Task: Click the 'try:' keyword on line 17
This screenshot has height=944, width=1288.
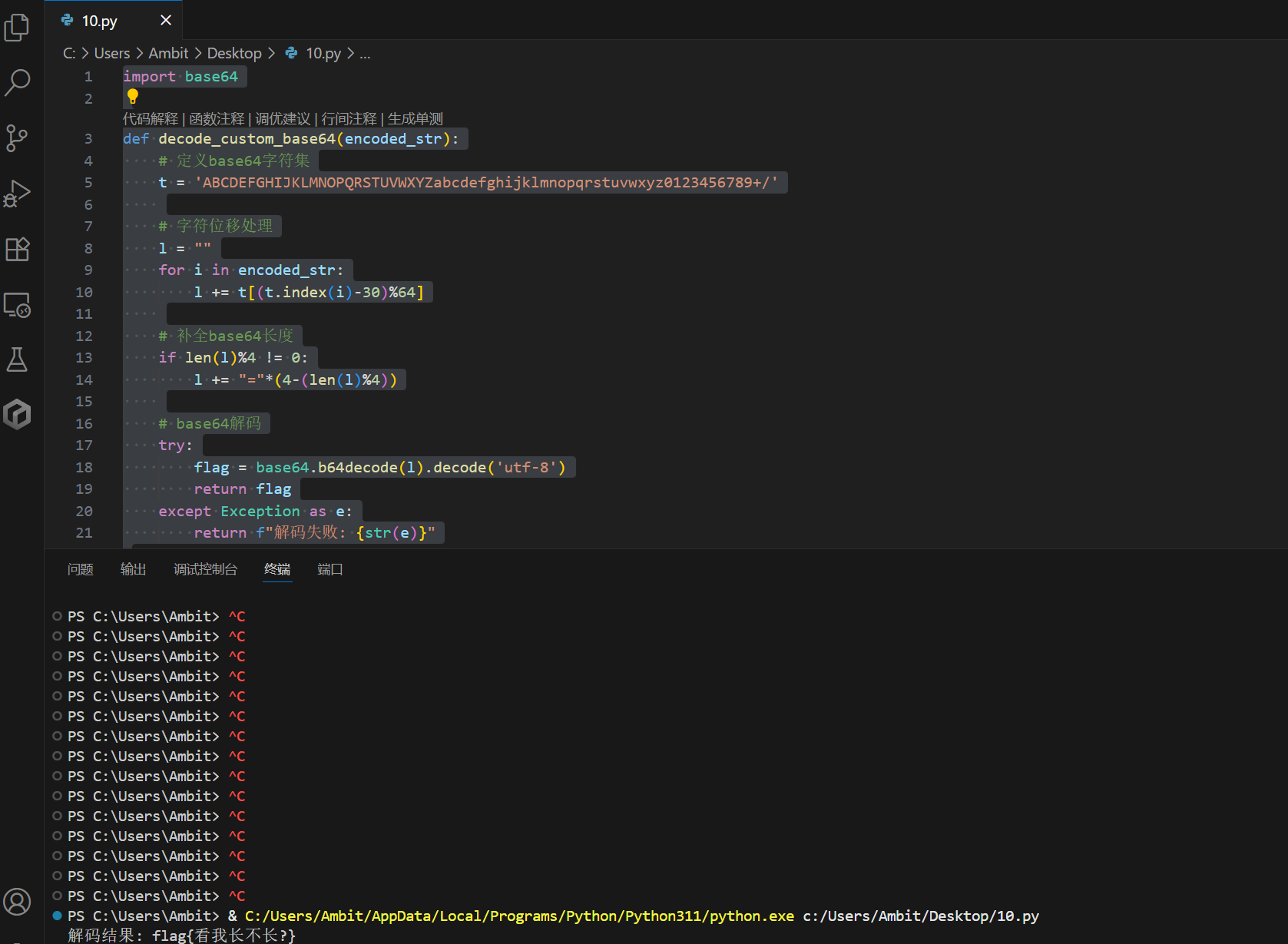Action: [176, 445]
